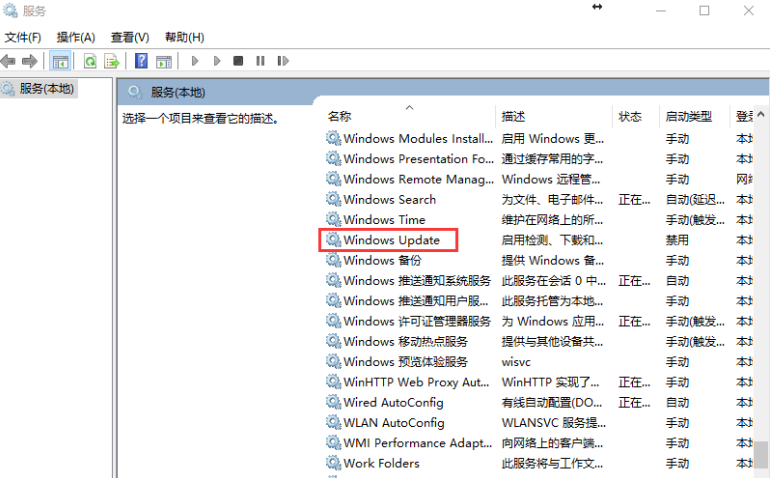Select the Windows Update service
Image resolution: width=770 pixels, height=478 pixels.
[391, 240]
